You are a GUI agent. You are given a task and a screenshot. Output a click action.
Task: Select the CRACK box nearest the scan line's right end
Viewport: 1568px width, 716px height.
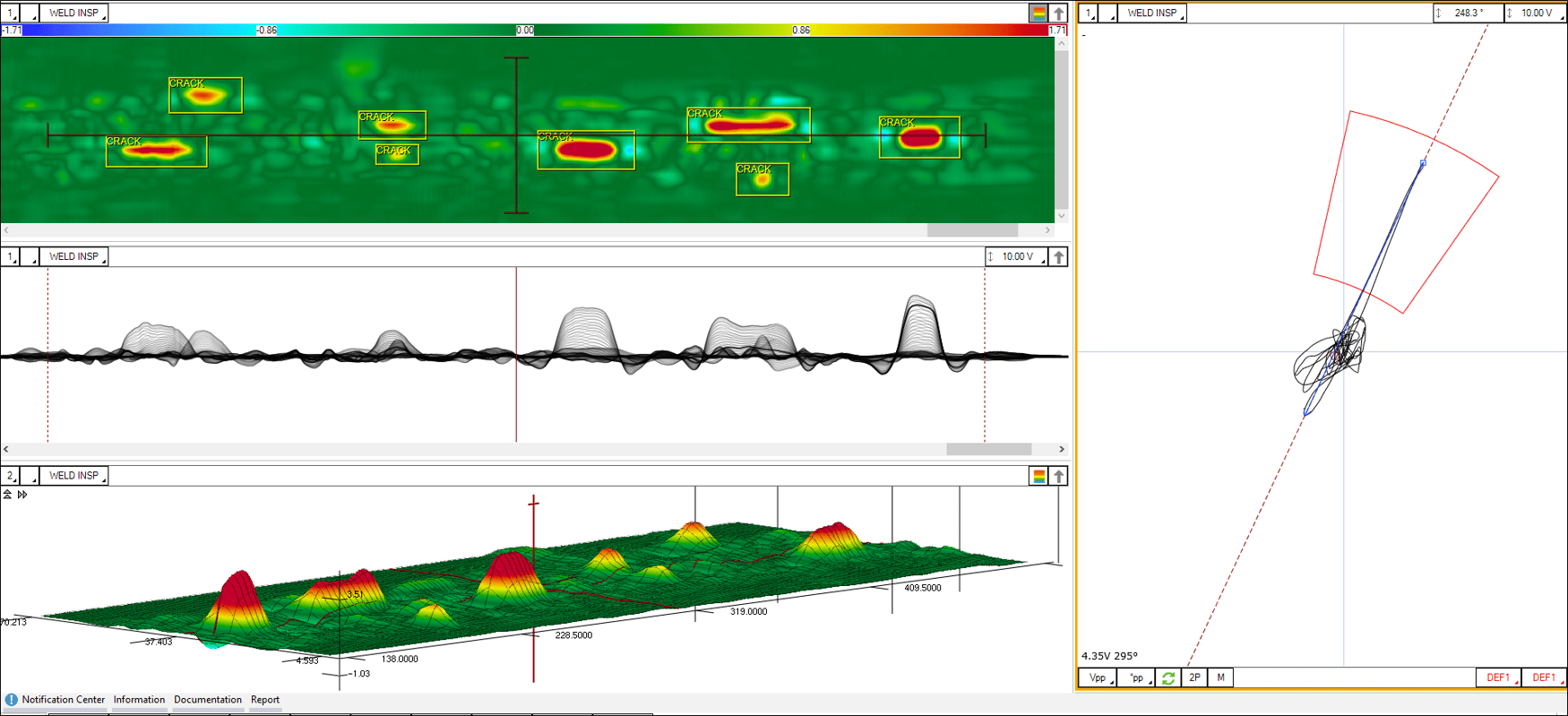pyautogui.click(x=919, y=137)
